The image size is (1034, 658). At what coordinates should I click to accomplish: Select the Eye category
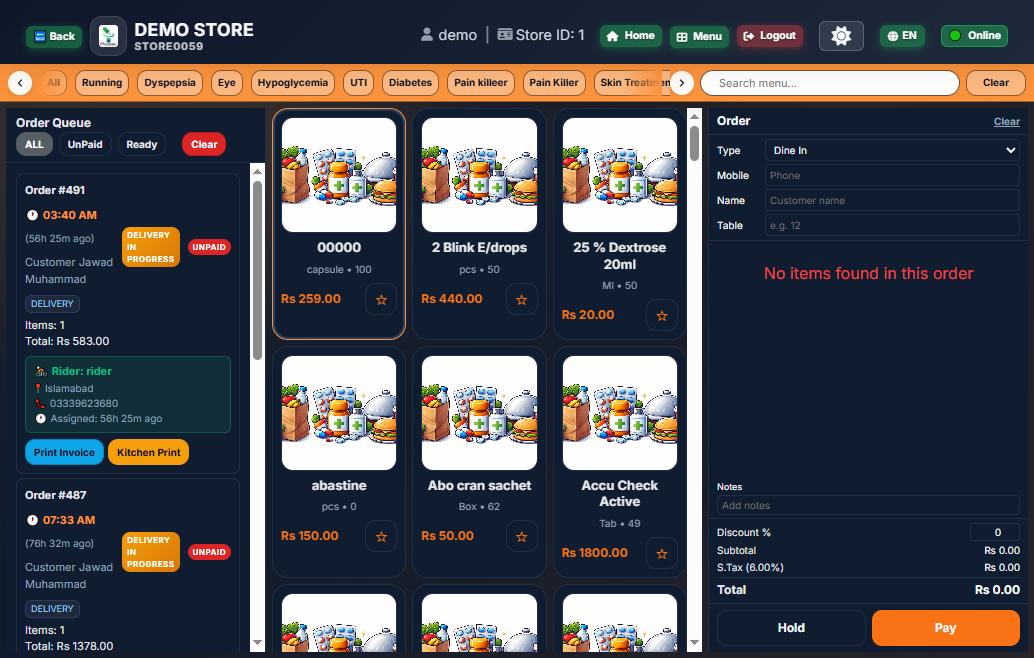(x=227, y=82)
